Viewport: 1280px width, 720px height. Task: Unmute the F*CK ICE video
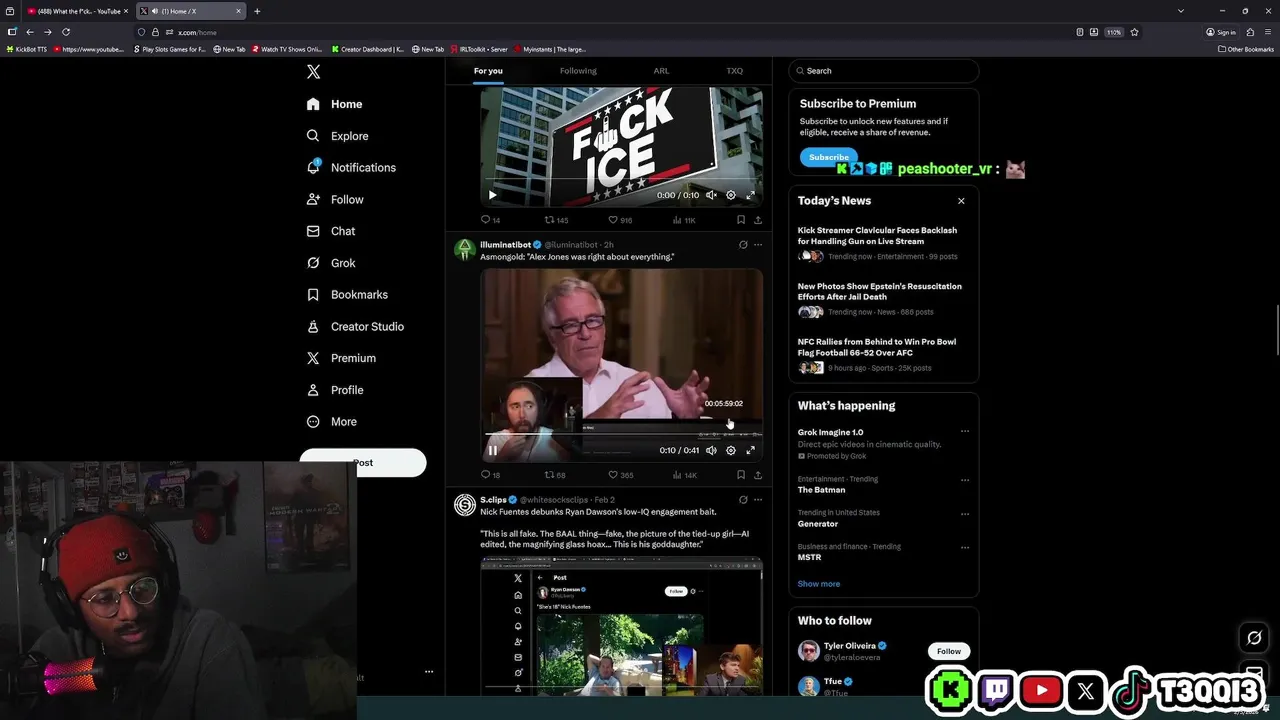point(711,195)
